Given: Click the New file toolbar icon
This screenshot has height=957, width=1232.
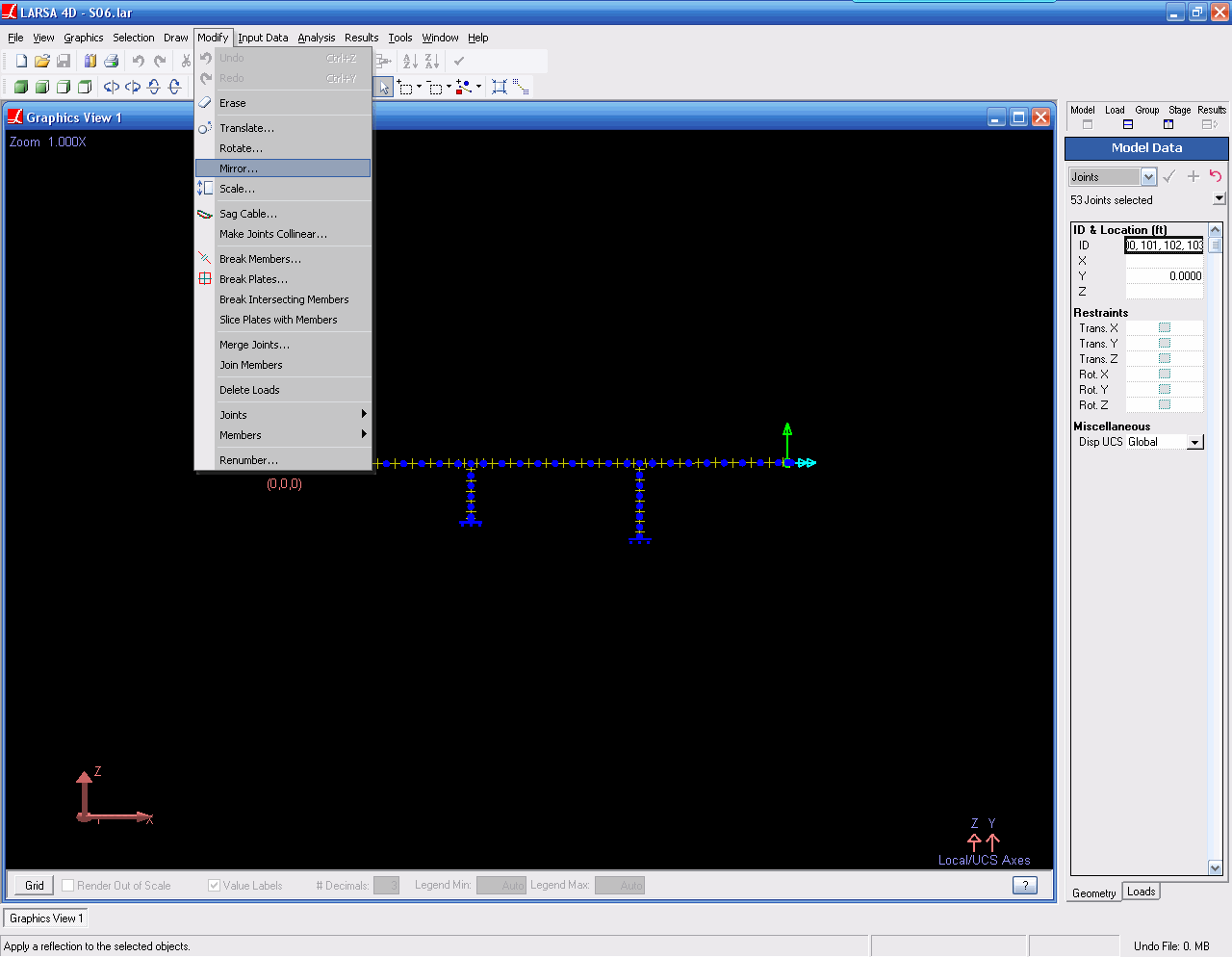Looking at the screenshot, I should (x=21, y=61).
